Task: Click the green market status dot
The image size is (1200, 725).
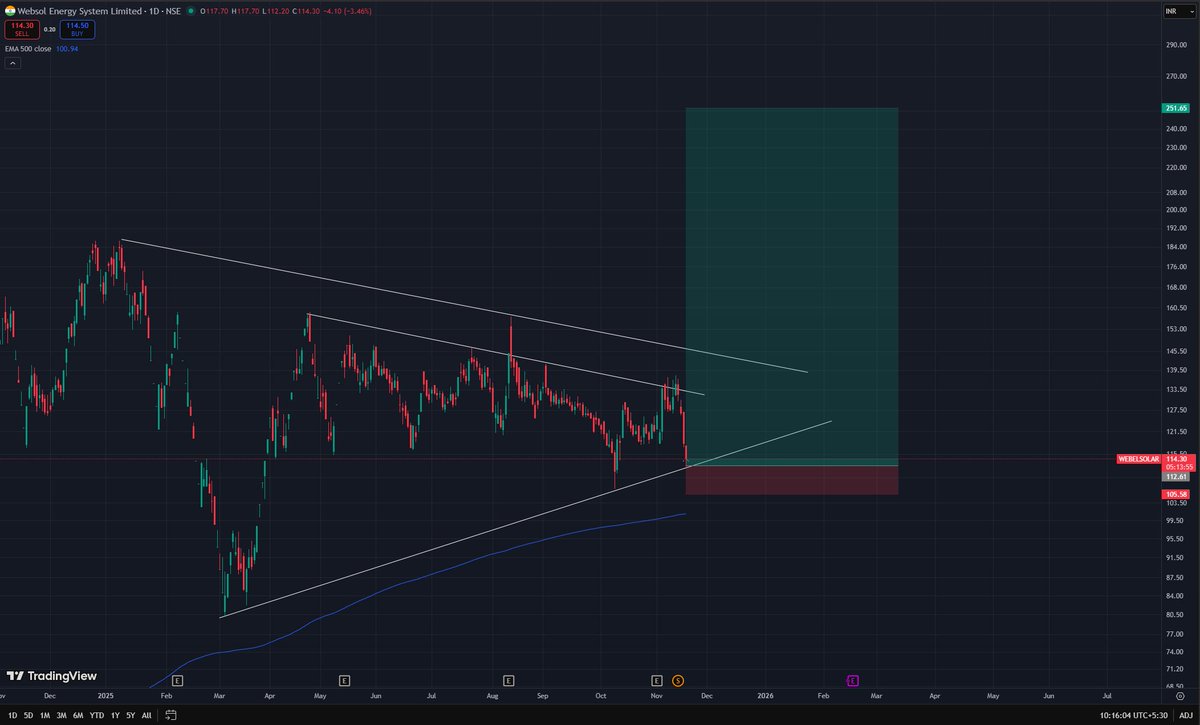Action: click(x=190, y=11)
